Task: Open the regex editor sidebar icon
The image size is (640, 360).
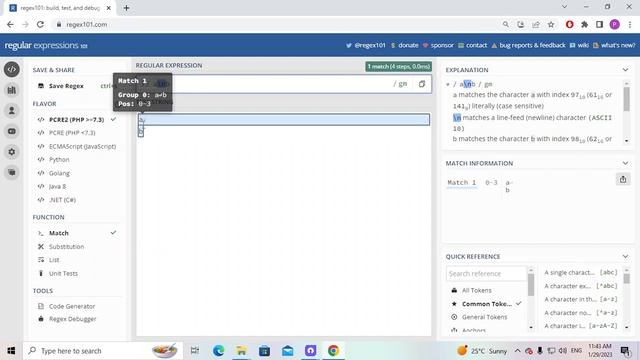Action: [x=12, y=69]
